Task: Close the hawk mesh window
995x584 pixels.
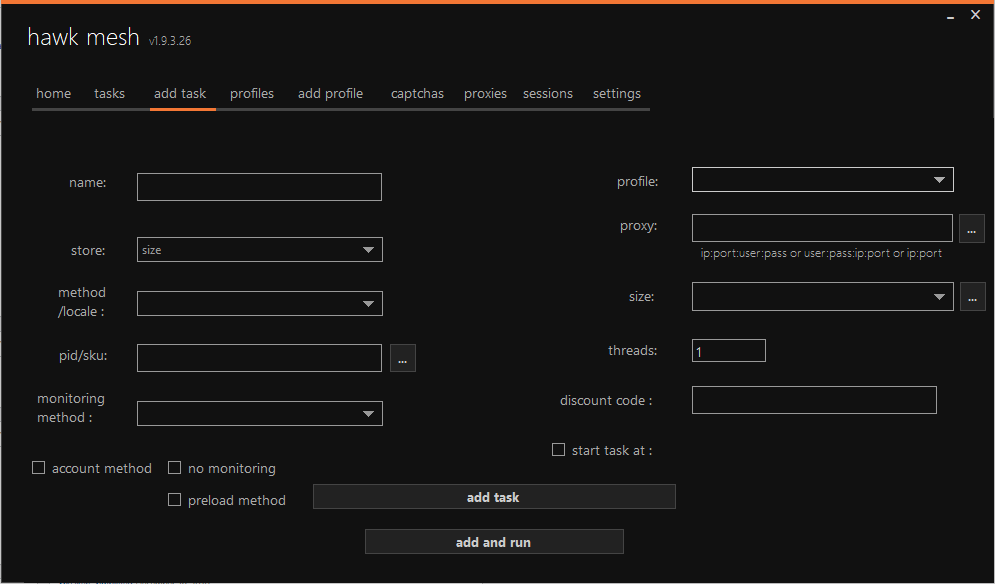Action: pos(976,15)
